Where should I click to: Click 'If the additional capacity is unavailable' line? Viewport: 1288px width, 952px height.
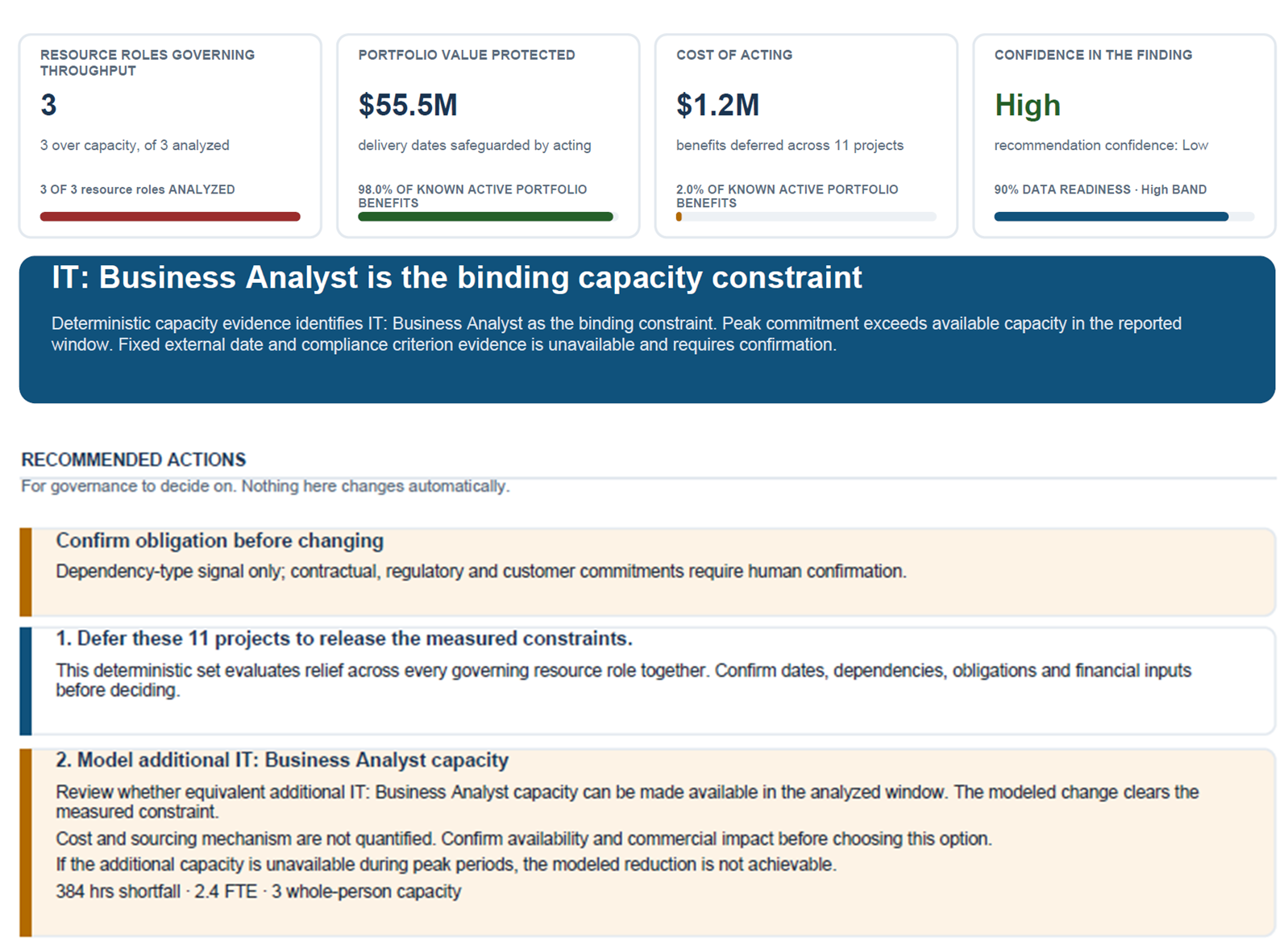tap(446, 865)
